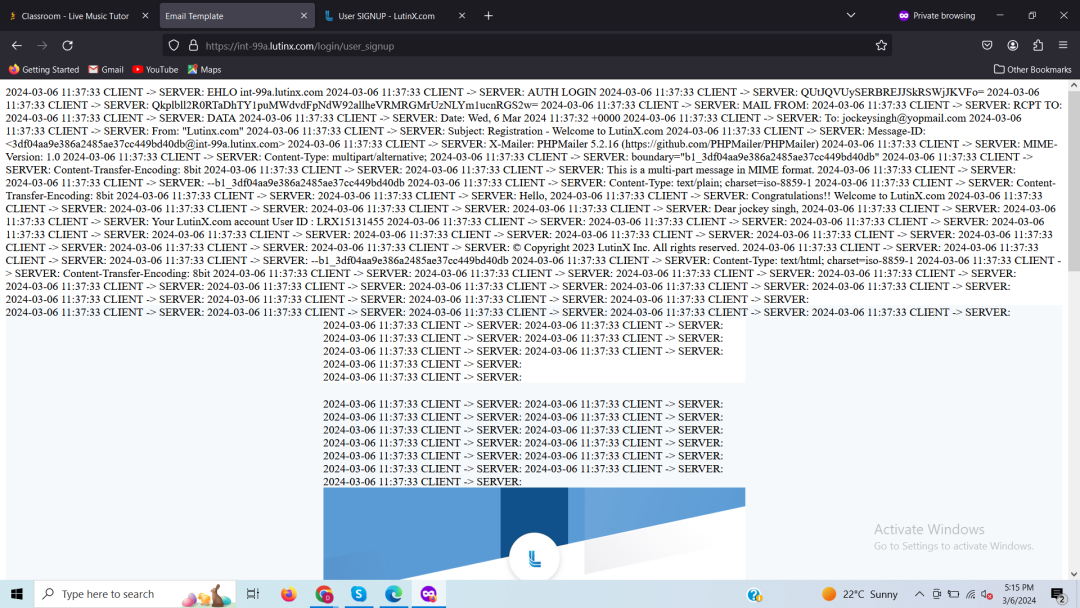Open a new browser tab
The height and width of the screenshot is (608, 1080).
pos(488,16)
